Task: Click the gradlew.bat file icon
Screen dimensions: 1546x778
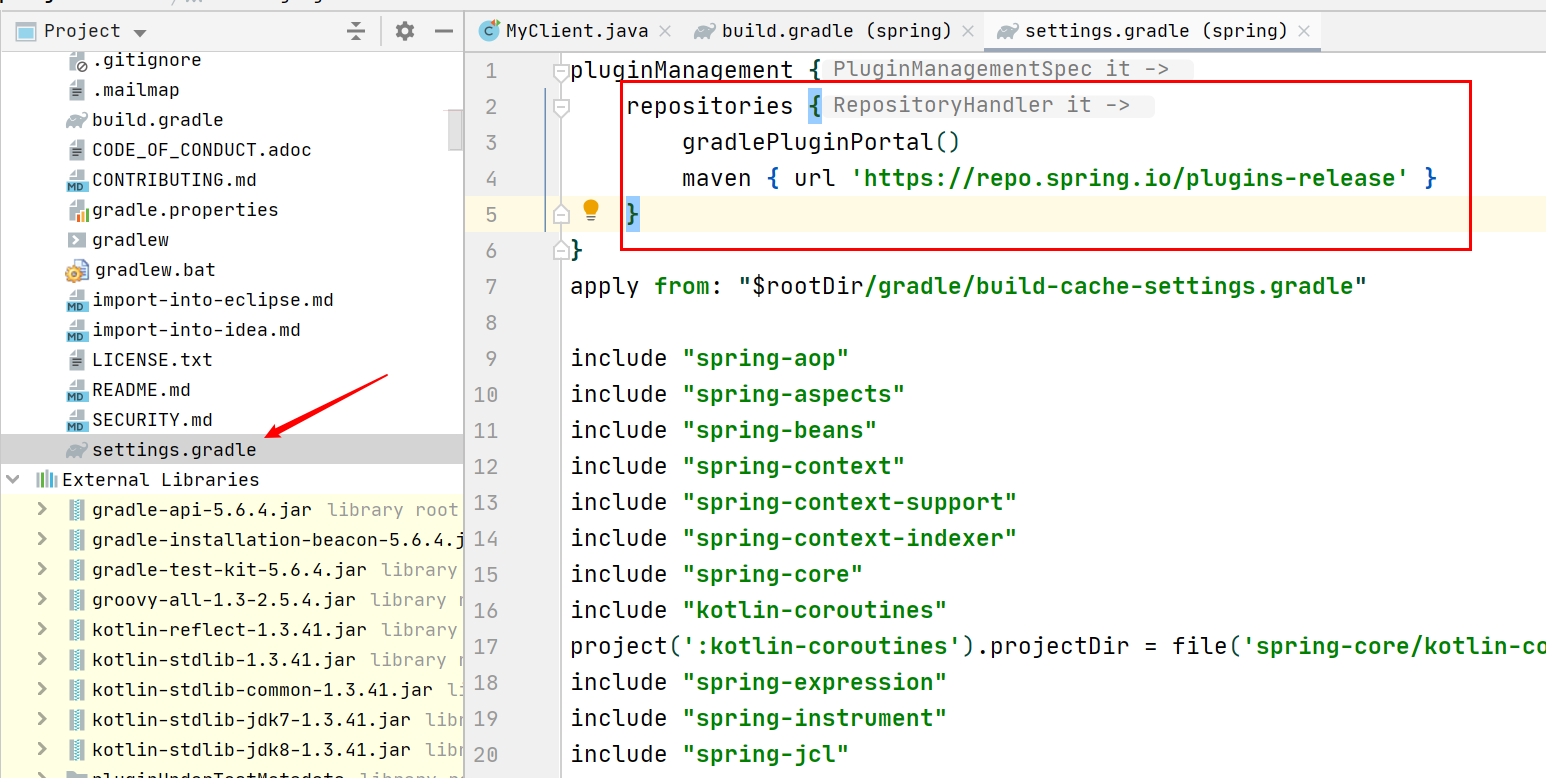Action: 77,270
